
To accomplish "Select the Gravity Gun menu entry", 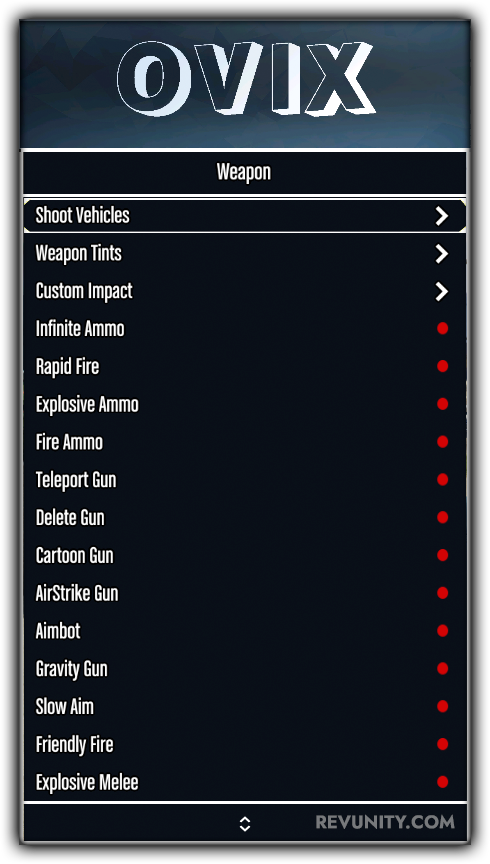I will (245, 668).
